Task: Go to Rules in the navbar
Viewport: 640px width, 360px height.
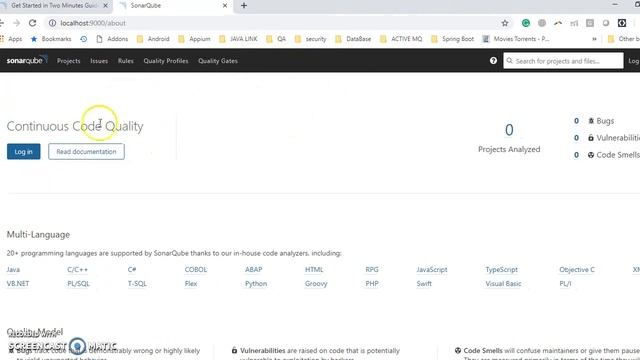Action: click(x=126, y=61)
